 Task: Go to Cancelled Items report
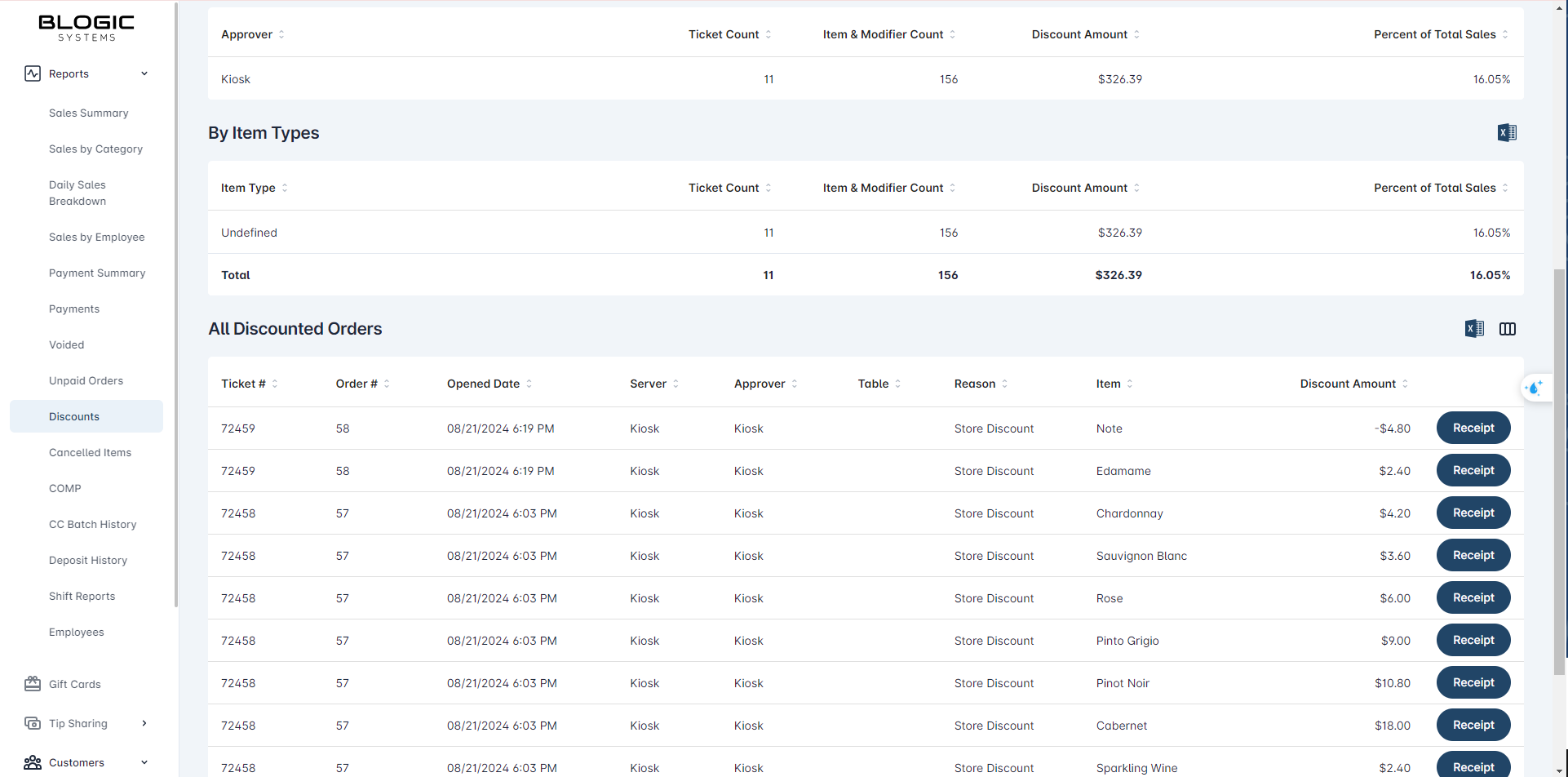90,452
